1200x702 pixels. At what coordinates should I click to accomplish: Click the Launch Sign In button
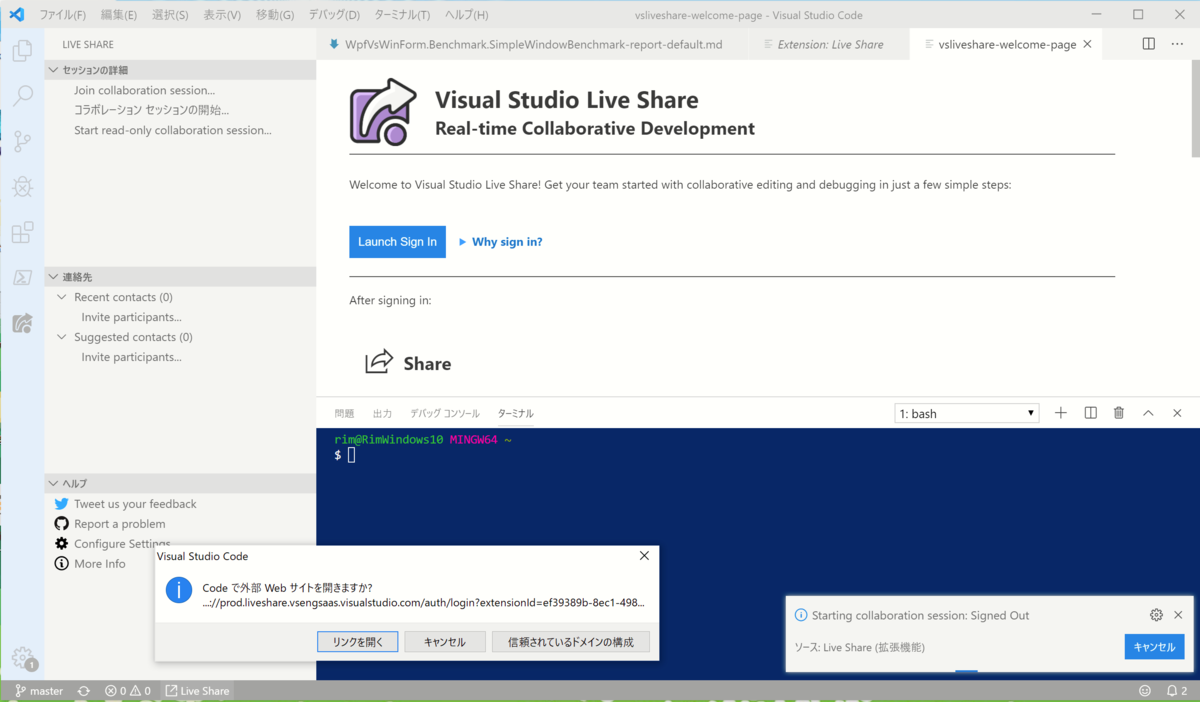(x=397, y=242)
